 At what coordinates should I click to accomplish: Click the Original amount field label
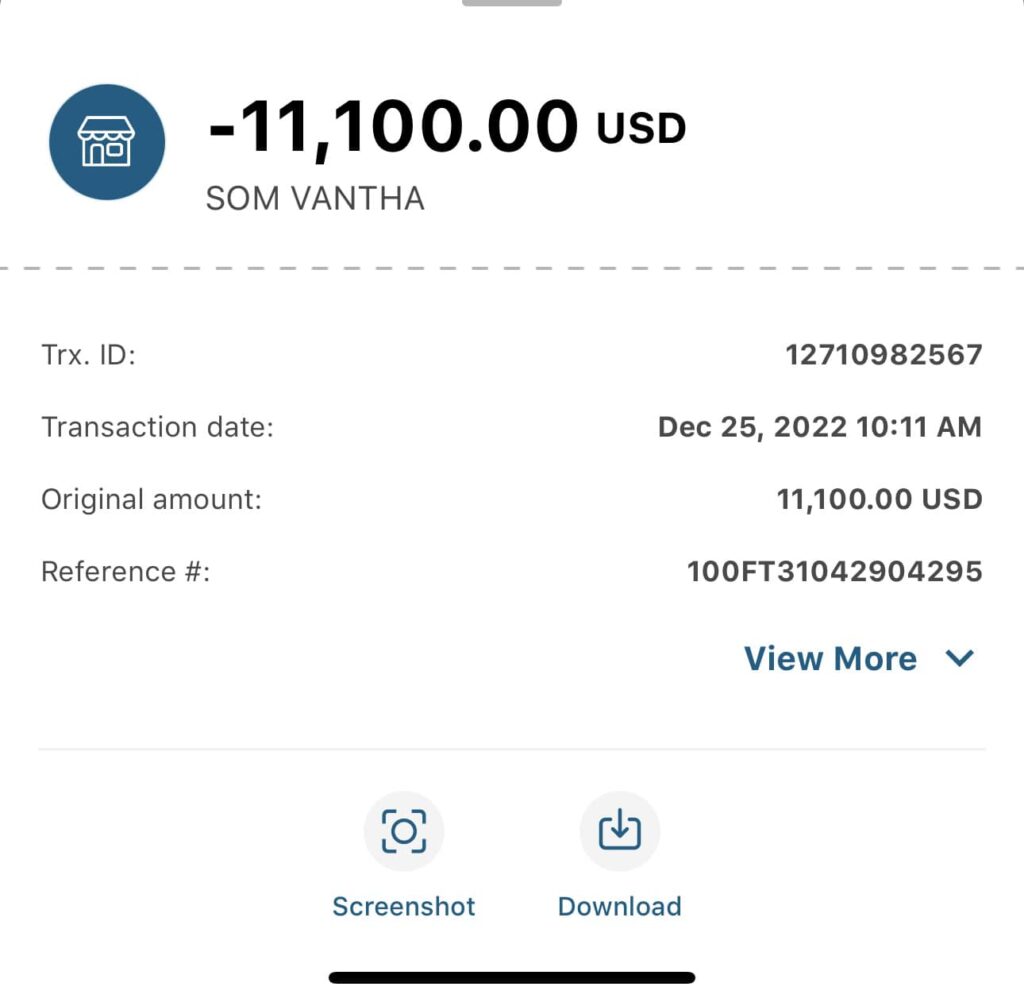(151, 498)
